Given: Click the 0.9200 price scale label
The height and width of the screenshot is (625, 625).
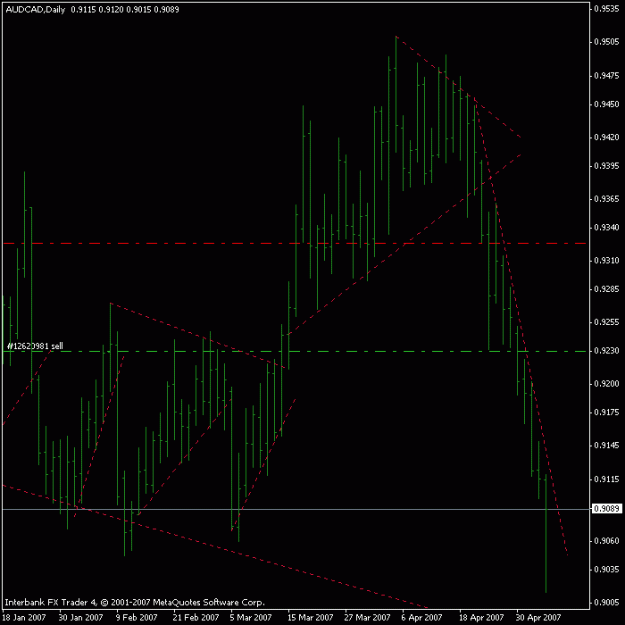Looking at the screenshot, I should (x=607, y=383).
